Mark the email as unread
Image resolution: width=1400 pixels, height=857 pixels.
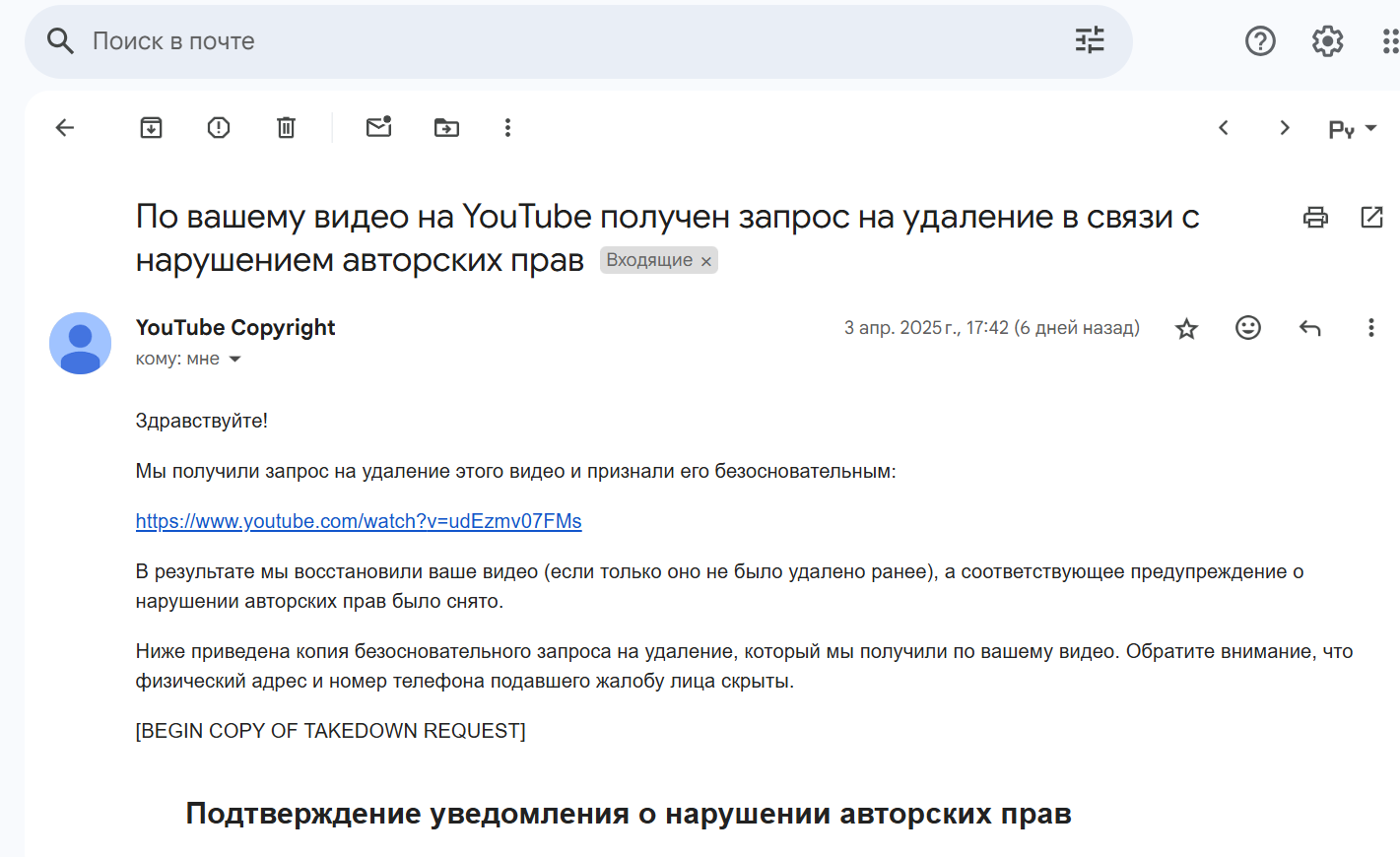click(x=379, y=127)
